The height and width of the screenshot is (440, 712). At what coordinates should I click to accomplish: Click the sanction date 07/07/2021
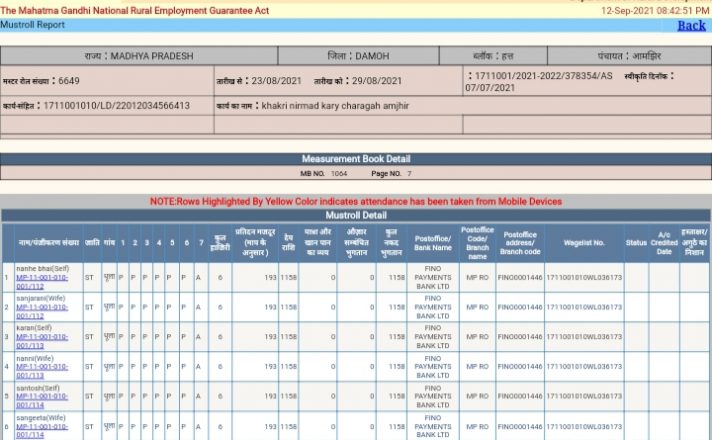click(490, 88)
